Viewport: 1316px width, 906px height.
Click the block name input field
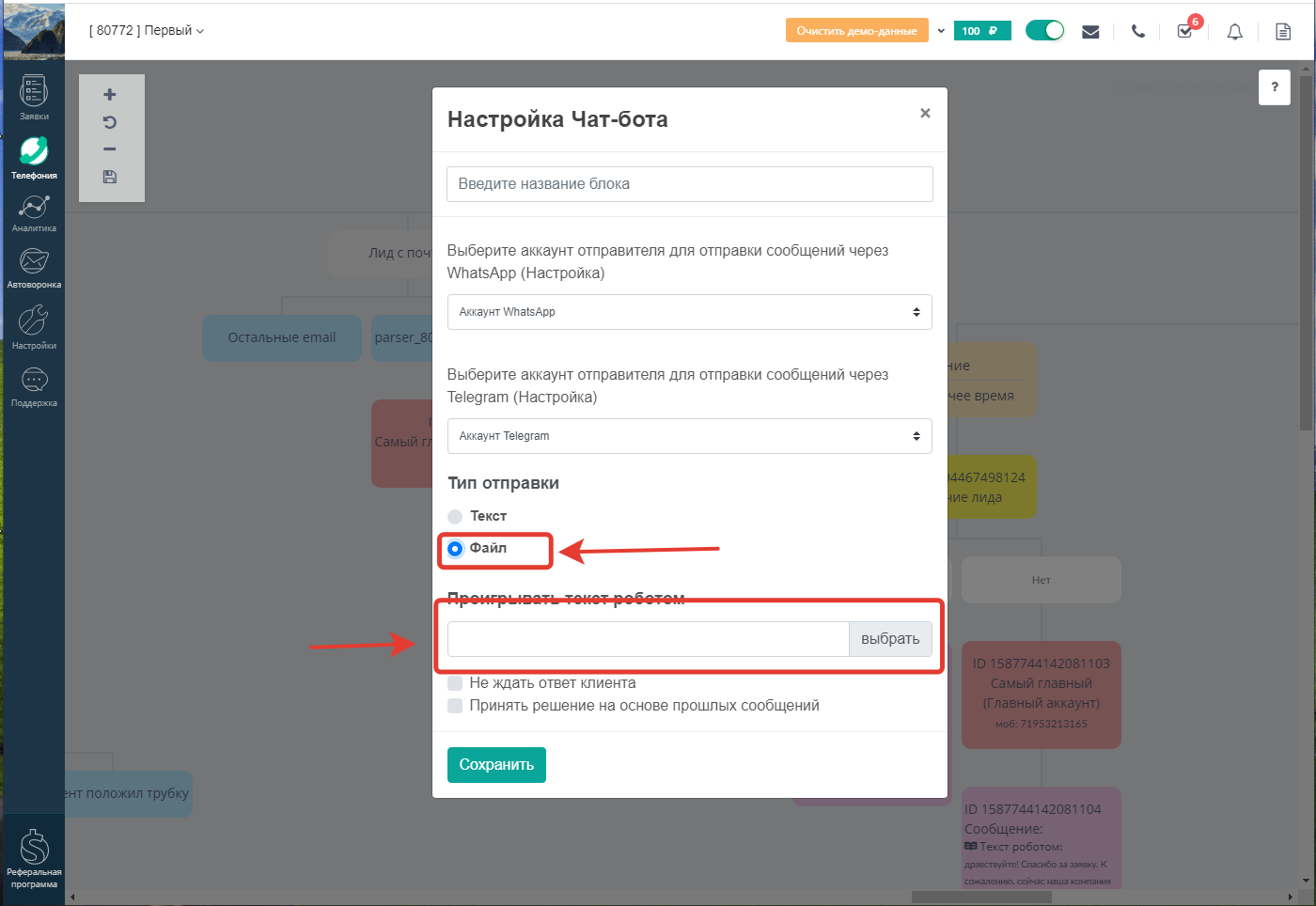[x=690, y=184]
